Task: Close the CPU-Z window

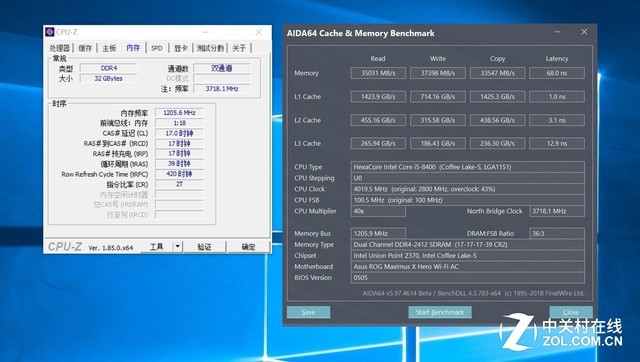Action: [258, 32]
